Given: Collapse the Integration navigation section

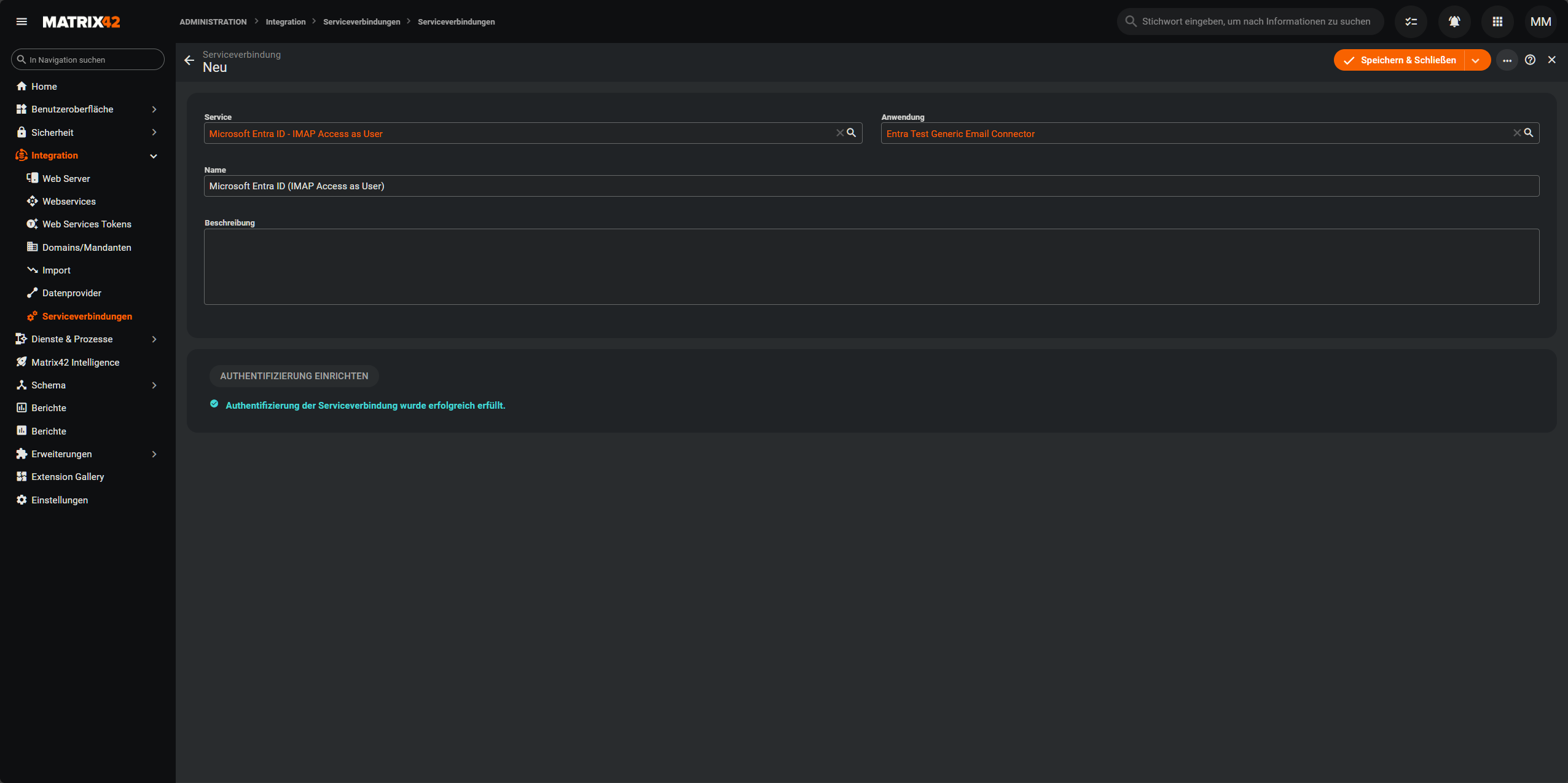Looking at the screenshot, I should pyautogui.click(x=154, y=156).
